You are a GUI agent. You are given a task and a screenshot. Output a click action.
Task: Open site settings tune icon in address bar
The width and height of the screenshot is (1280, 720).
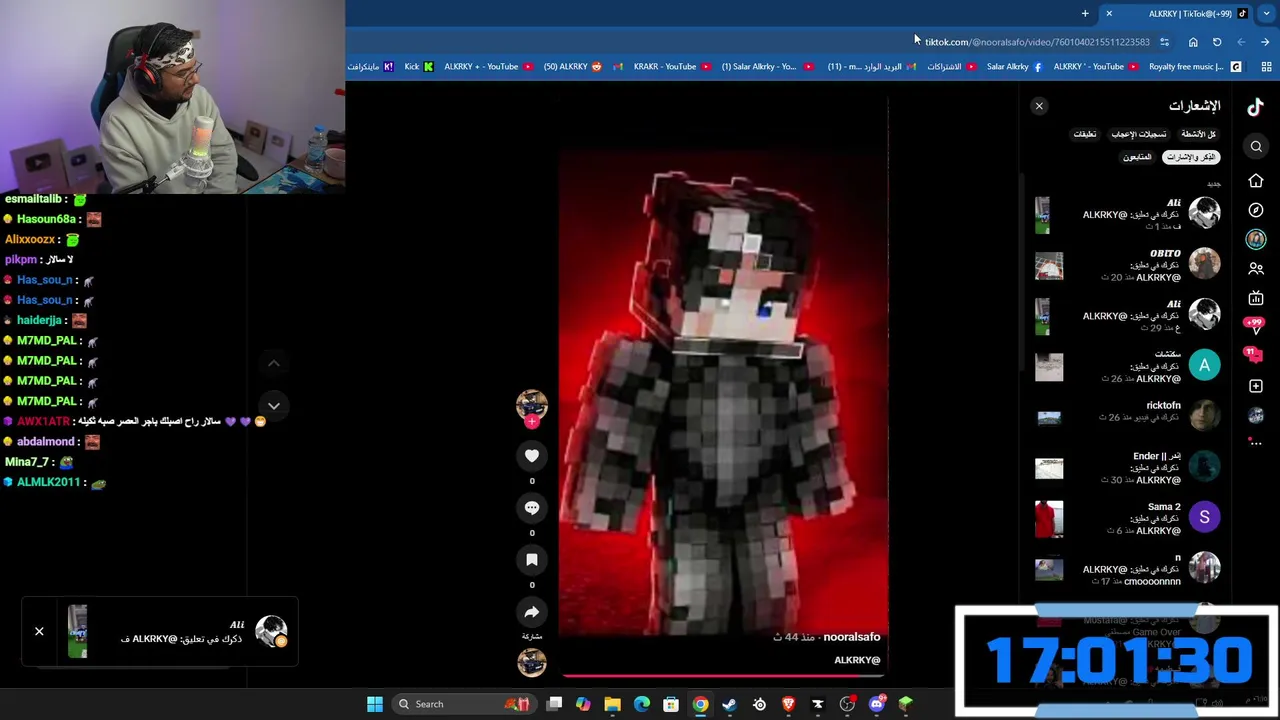[1164, 42]
